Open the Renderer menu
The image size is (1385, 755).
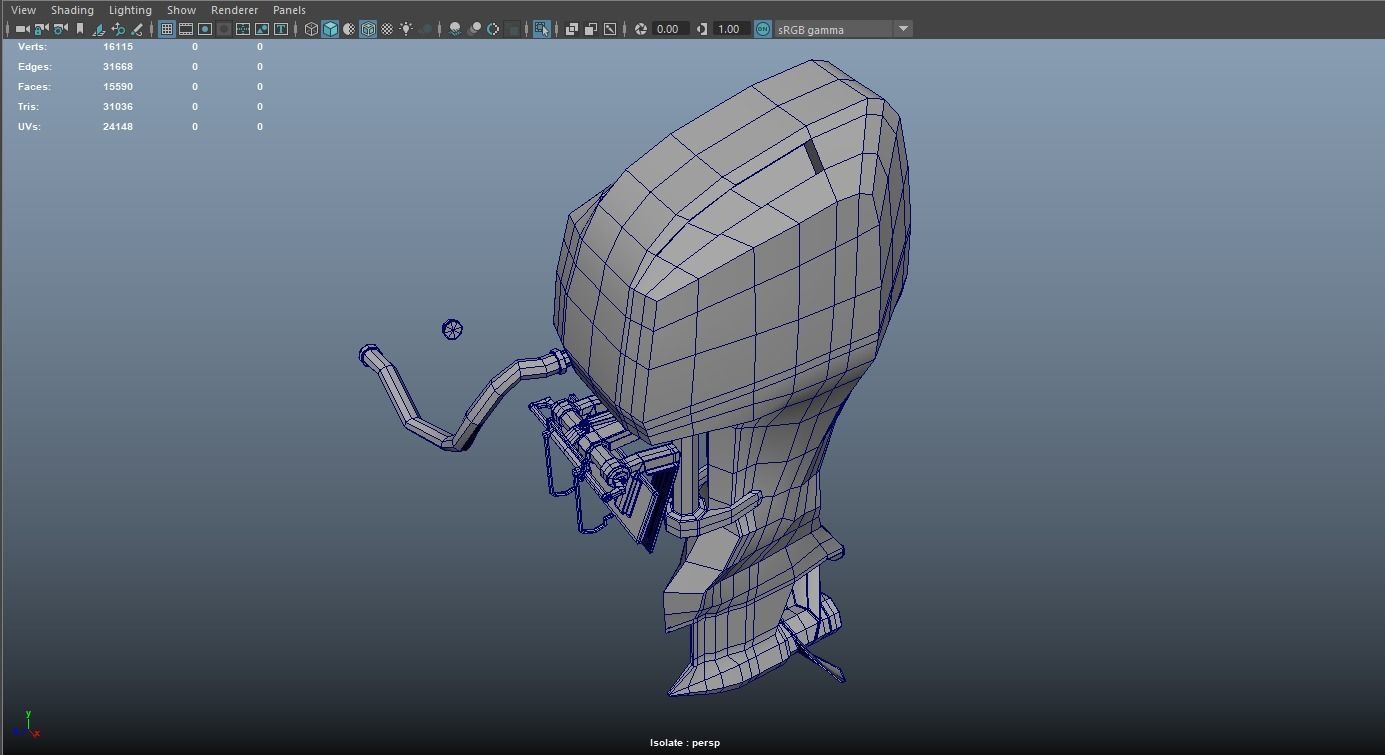[x=234, y=10]
